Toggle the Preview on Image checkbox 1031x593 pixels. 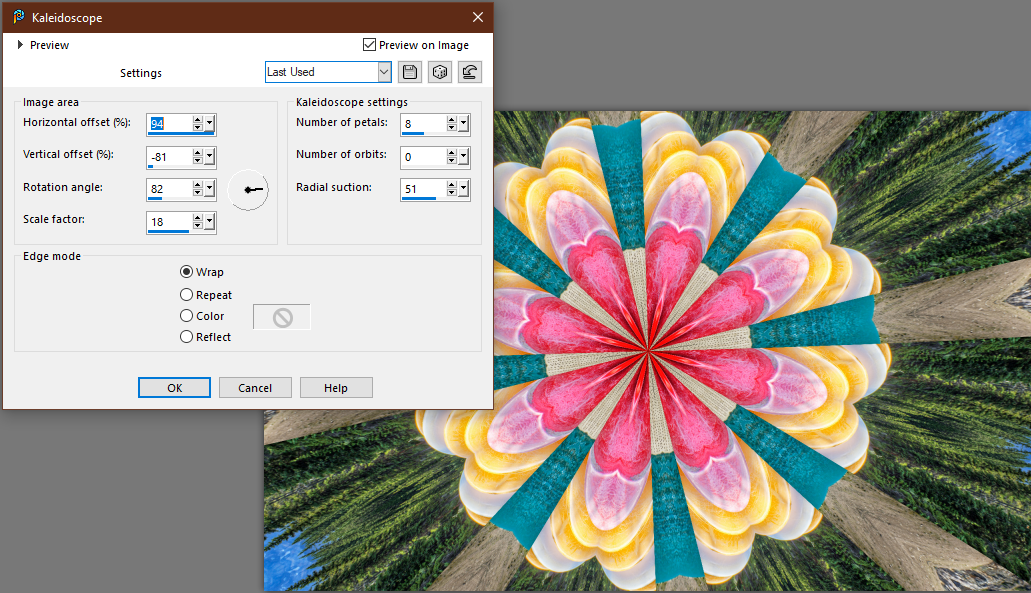[370, 44]
